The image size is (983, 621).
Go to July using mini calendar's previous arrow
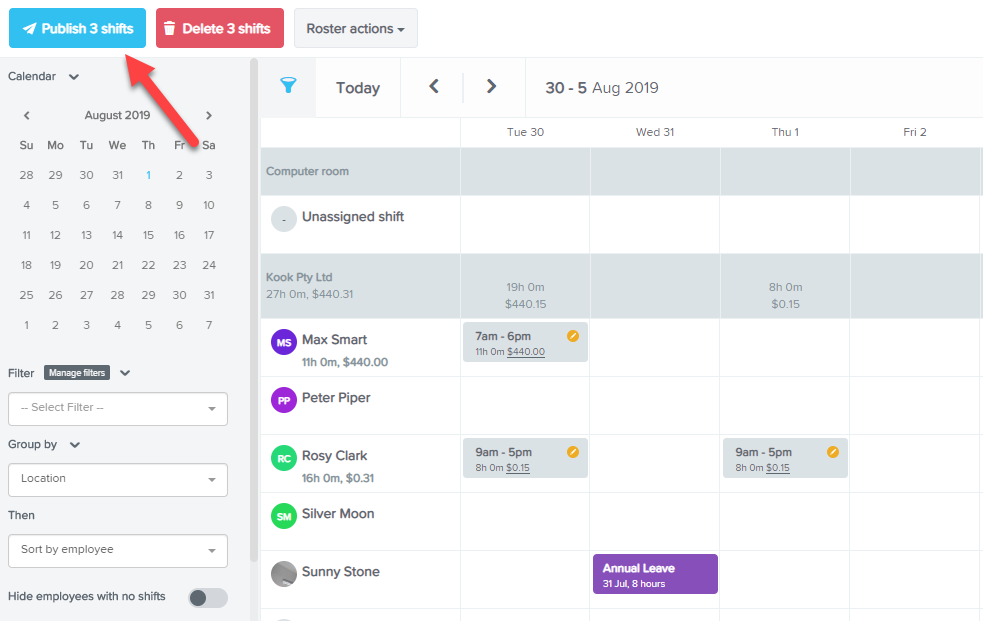click(x=26, y=115)
